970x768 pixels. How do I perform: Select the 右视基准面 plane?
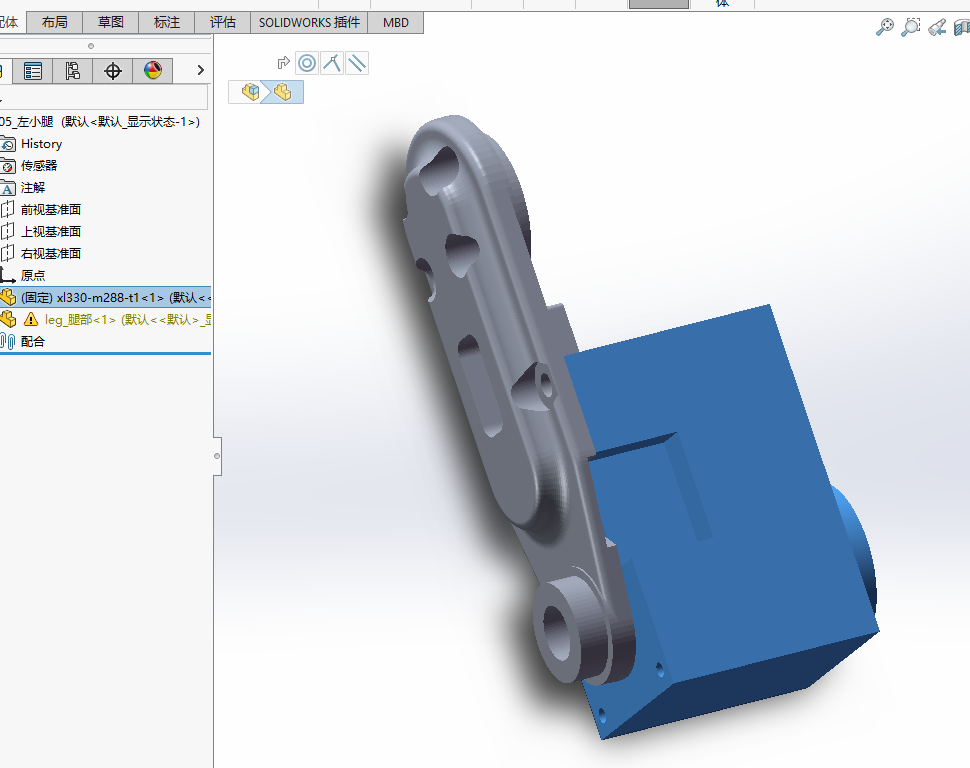[x=51, y=253]
